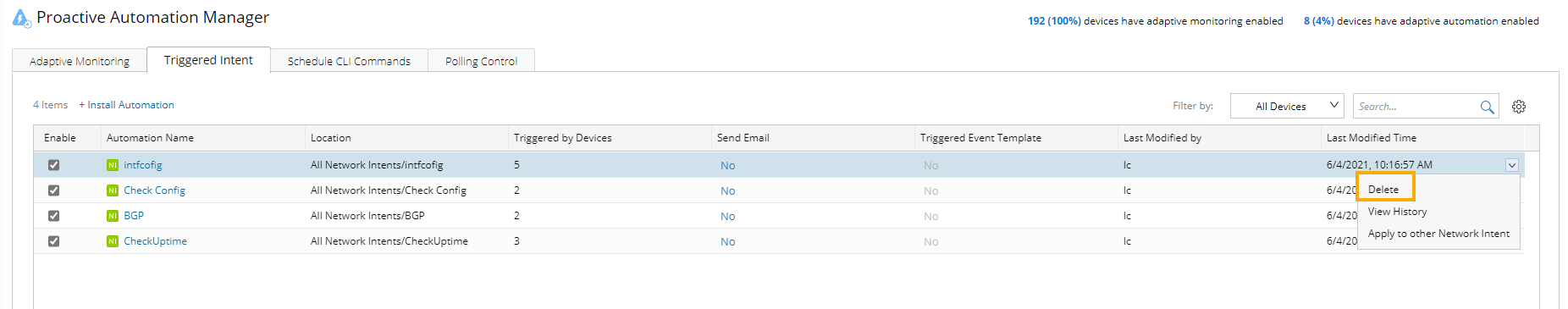Click the Install Automation link
Screen dimensions: 1568x309
click(127, 105)
